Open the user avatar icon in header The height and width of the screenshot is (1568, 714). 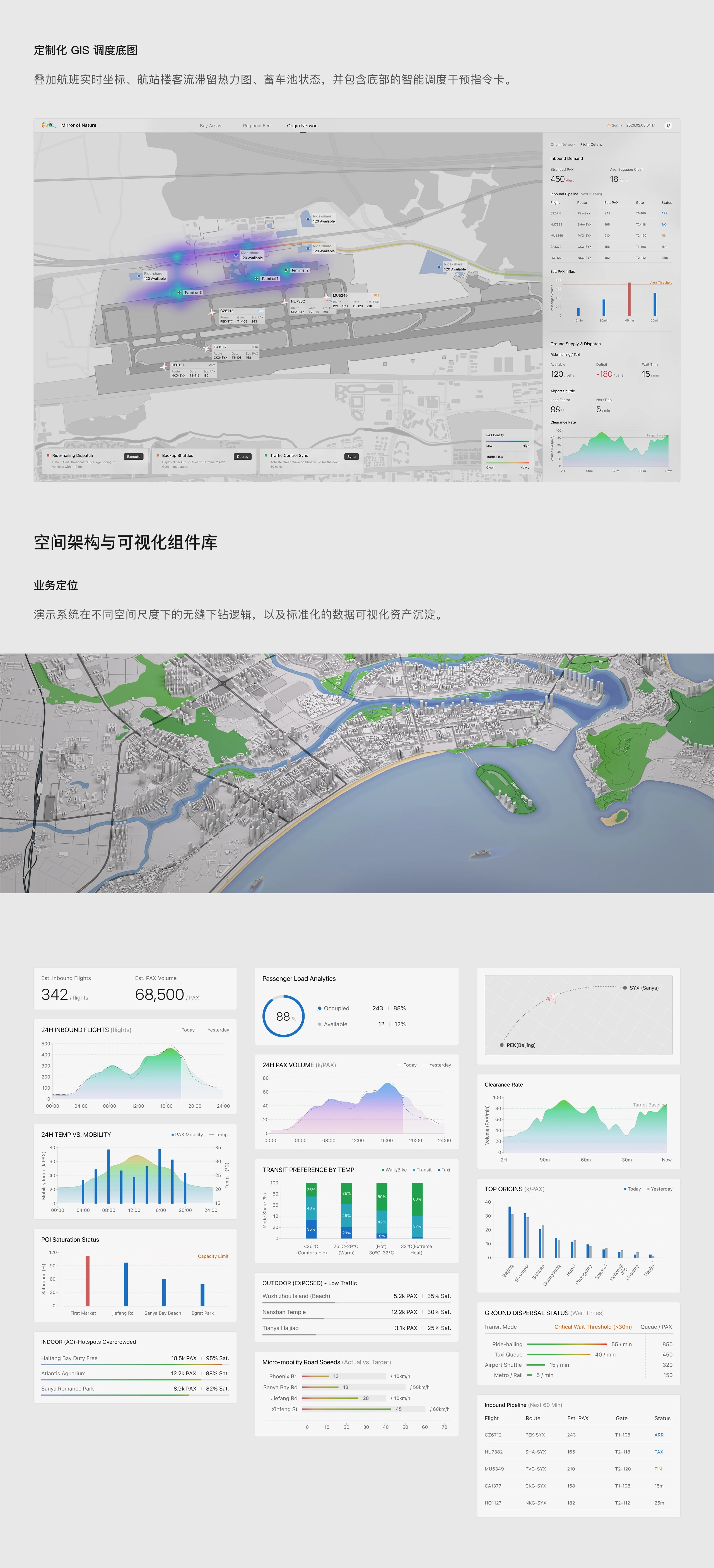(668, 125)
